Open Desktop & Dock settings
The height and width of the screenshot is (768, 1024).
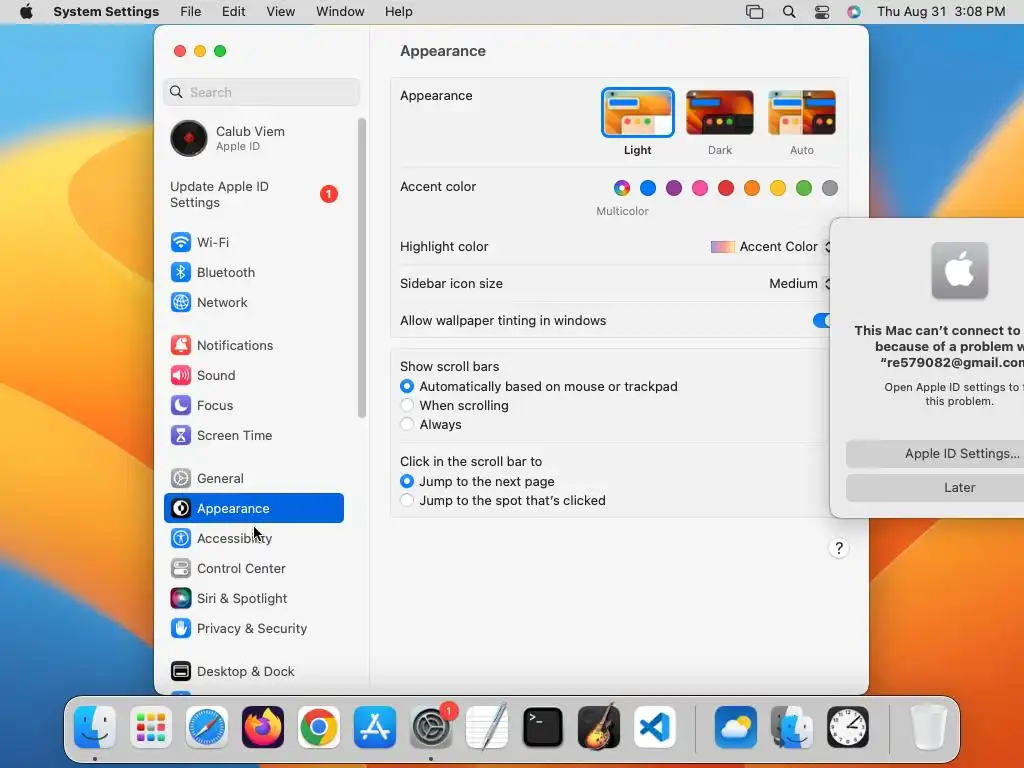tap(253, 671)
